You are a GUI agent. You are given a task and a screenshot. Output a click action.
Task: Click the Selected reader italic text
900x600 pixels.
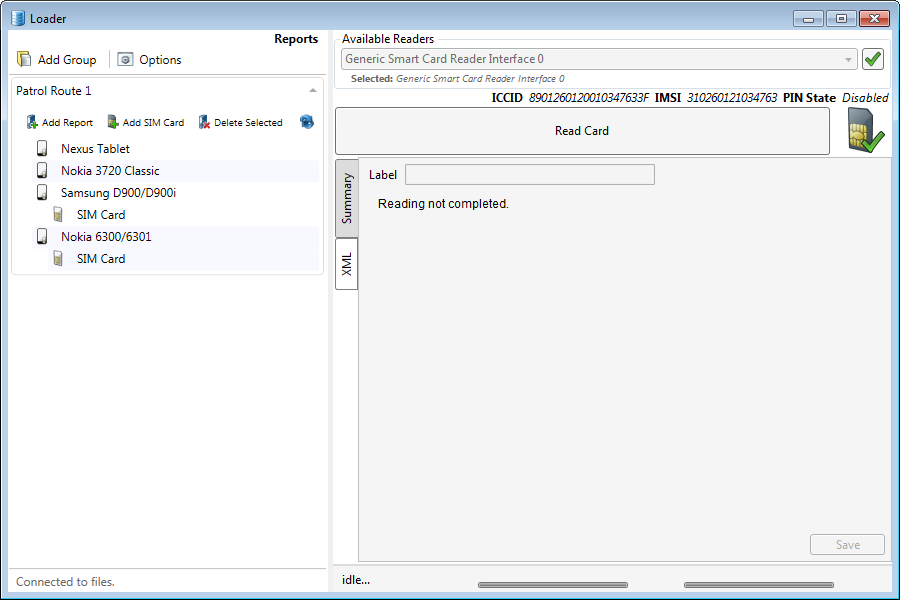(480, 79)
